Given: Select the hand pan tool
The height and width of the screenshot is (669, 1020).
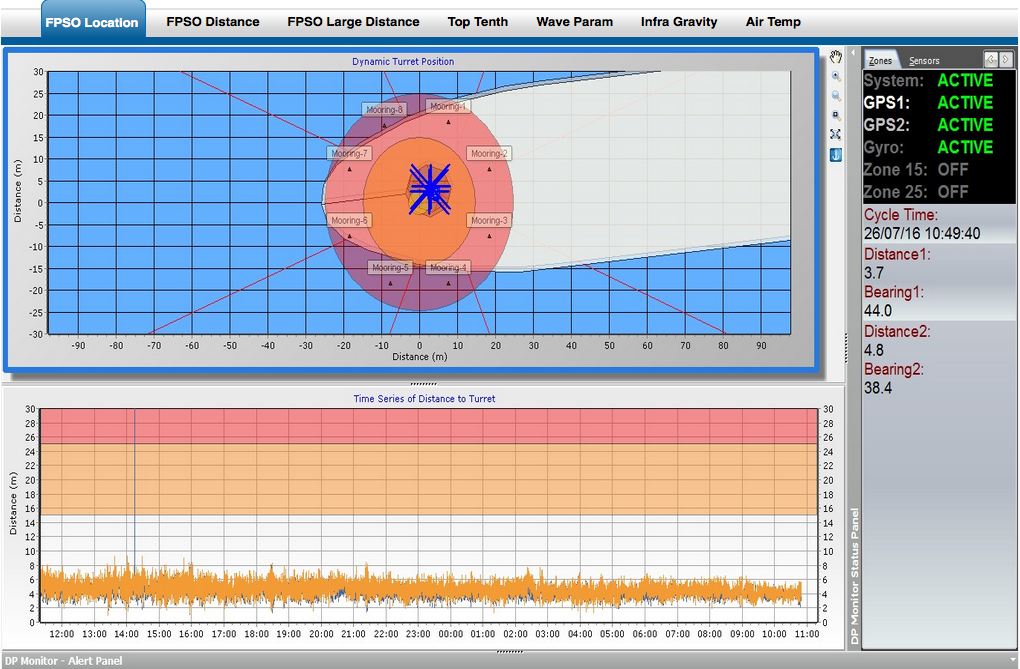Looking at the screenshot, I should coord(836,57).
